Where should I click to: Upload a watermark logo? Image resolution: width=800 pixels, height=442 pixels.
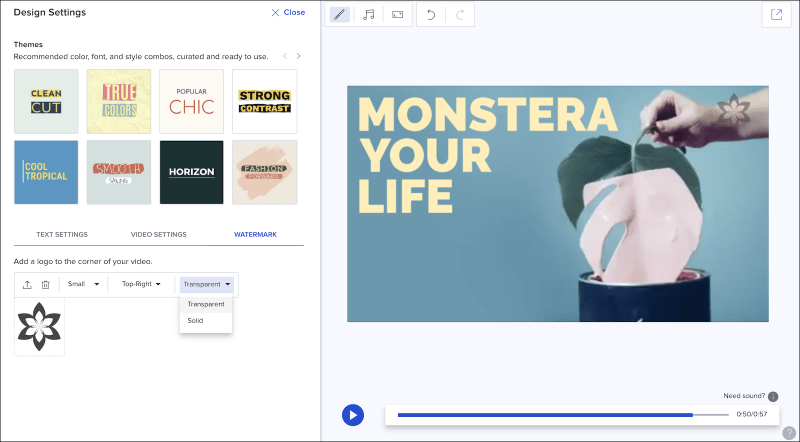point(27,285)
